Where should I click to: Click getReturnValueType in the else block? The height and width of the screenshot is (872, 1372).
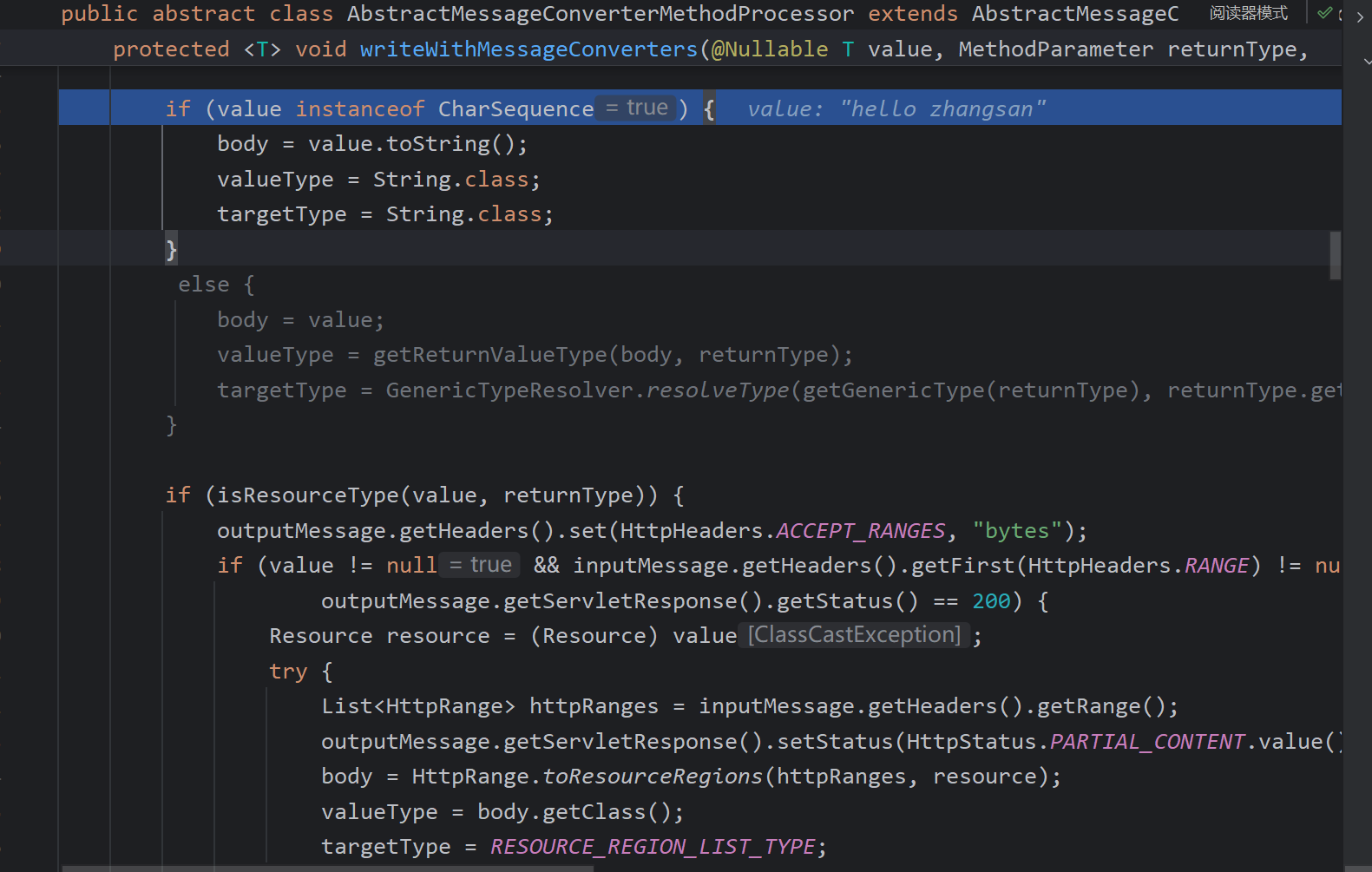click(490, 355)
